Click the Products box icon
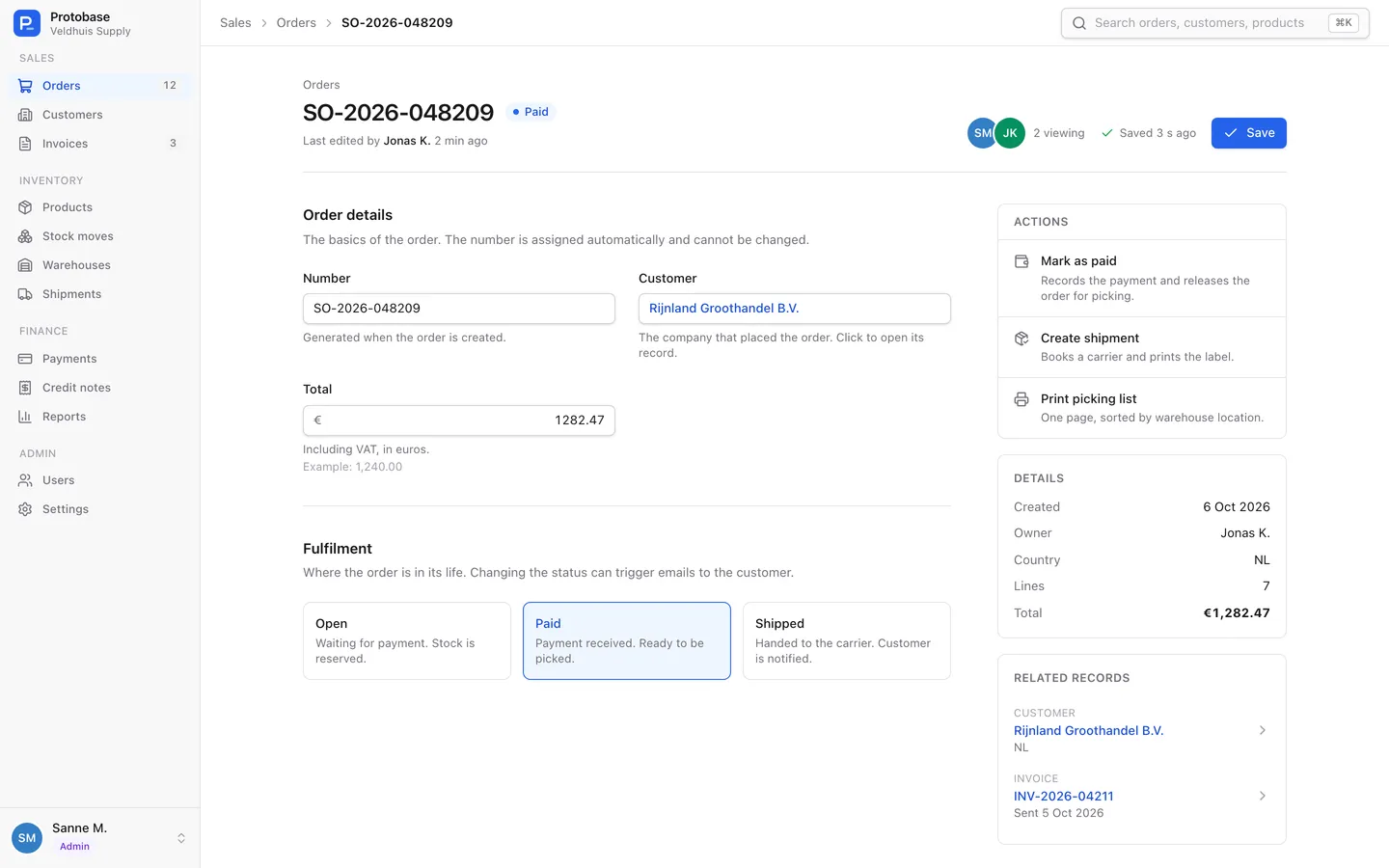The width and height of the screenshot is (1389, 868). (x=26, y=207)
